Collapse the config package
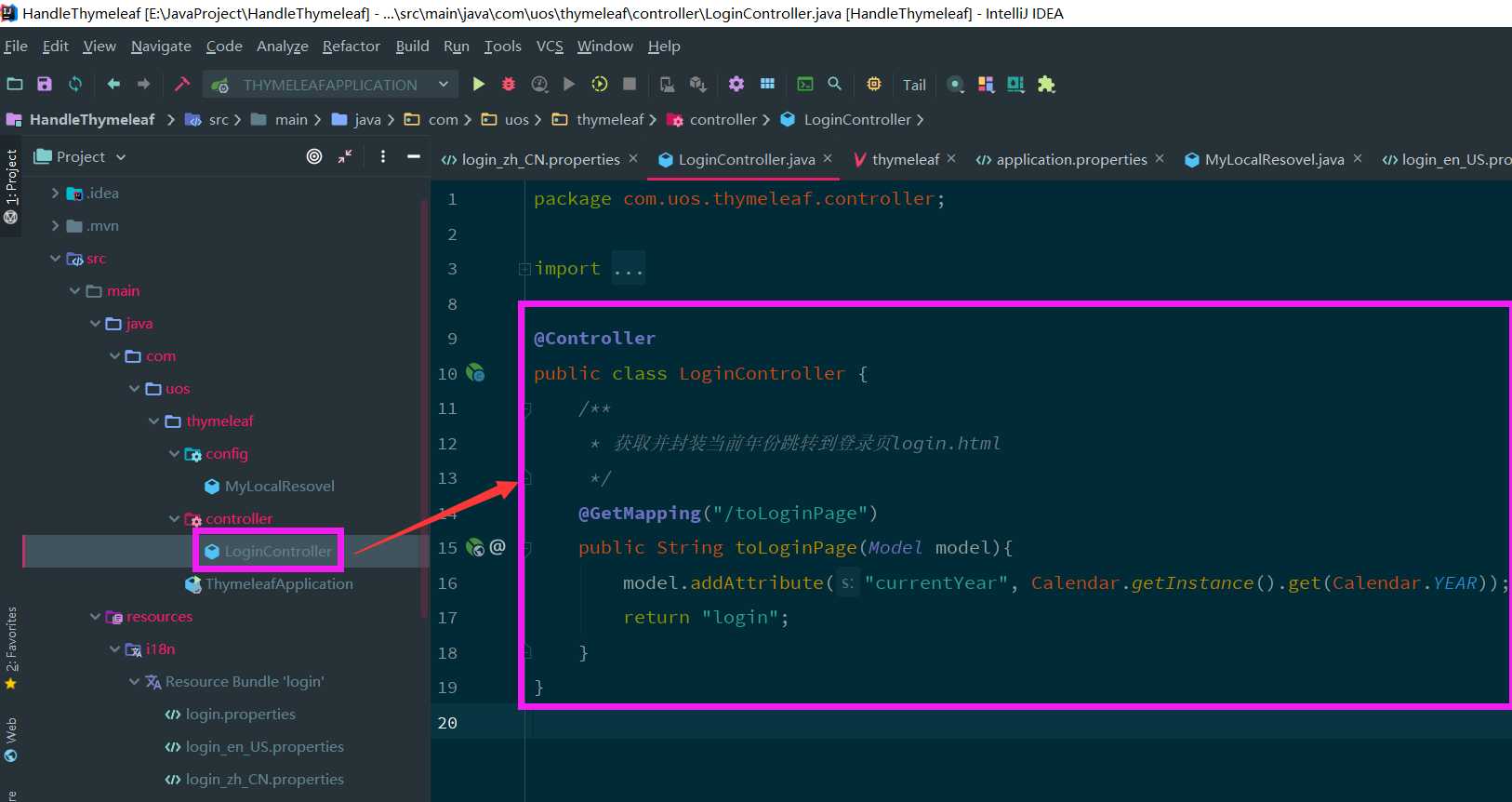The width and height of the screenshot is (1512, 802). (174, 453)
